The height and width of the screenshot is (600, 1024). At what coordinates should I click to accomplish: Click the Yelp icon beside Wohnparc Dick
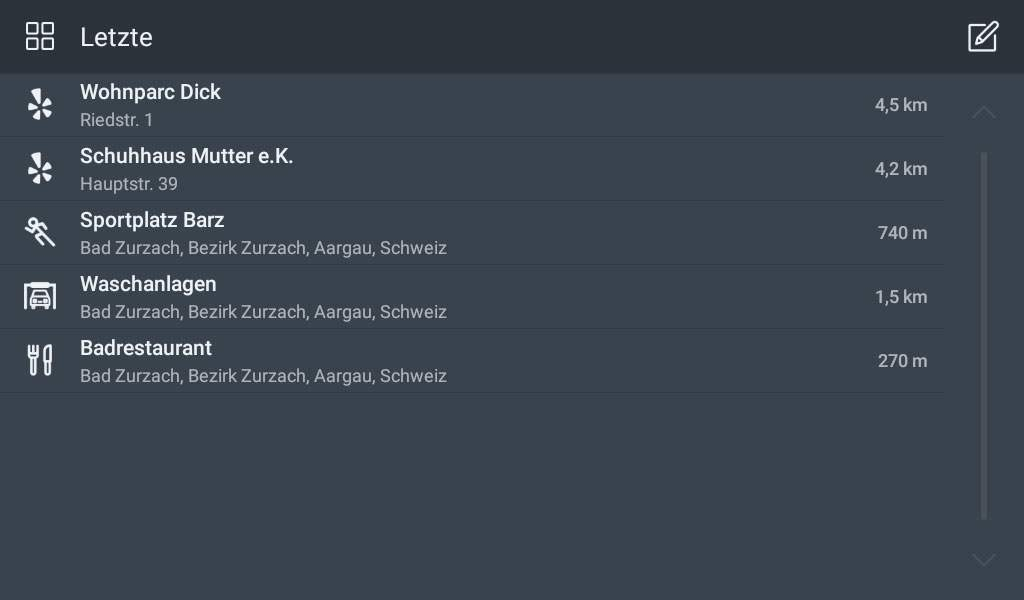click(x=40, y=105)
